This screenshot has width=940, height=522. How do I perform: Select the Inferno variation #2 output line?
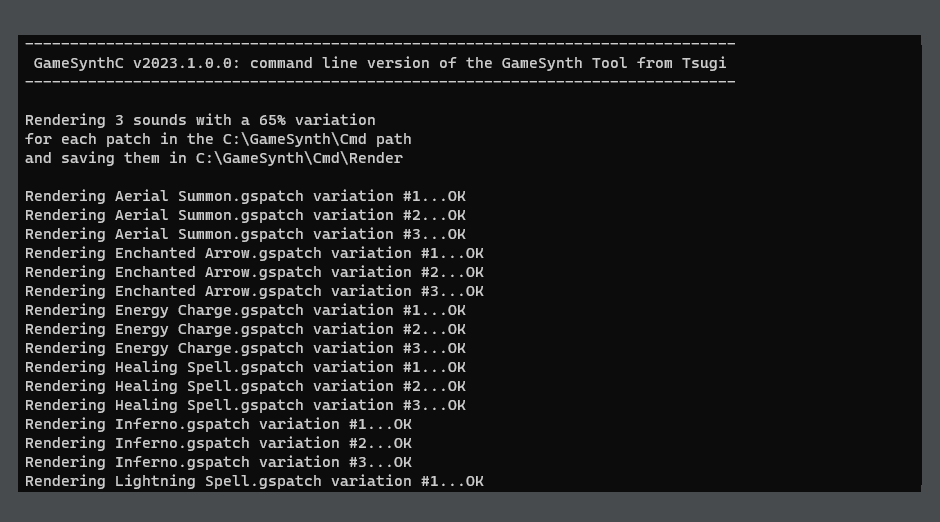(218, 443)
